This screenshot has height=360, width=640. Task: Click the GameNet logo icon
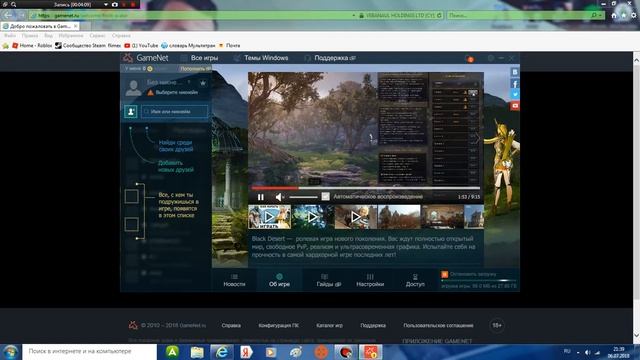pos(128,58)
